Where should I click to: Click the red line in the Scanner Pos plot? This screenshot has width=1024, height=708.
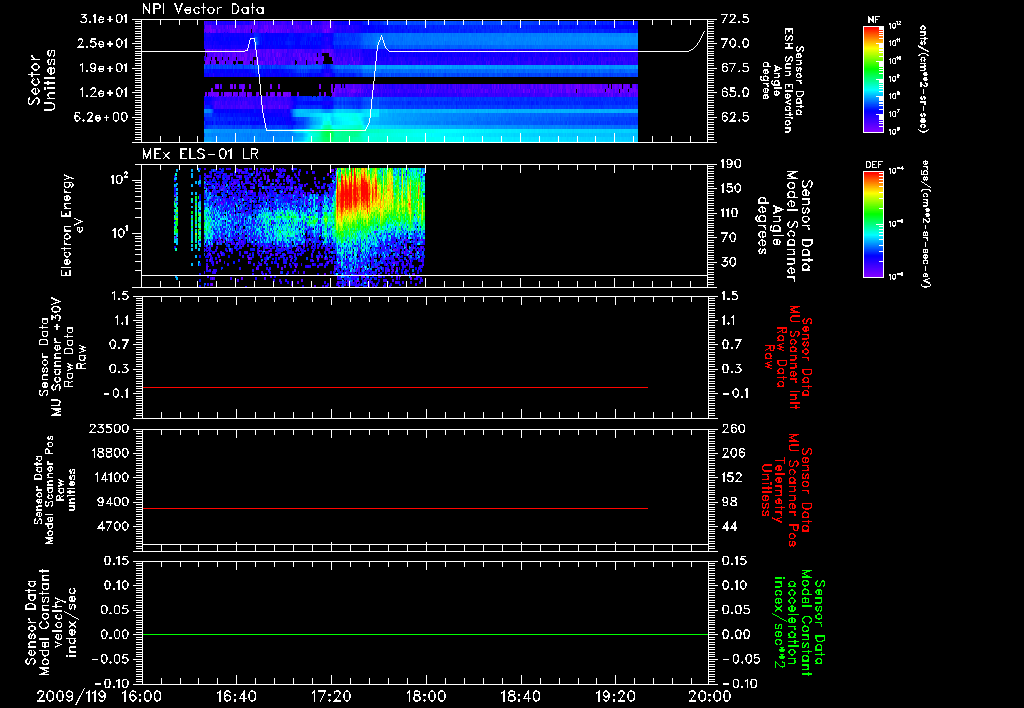tap(394, 508)
